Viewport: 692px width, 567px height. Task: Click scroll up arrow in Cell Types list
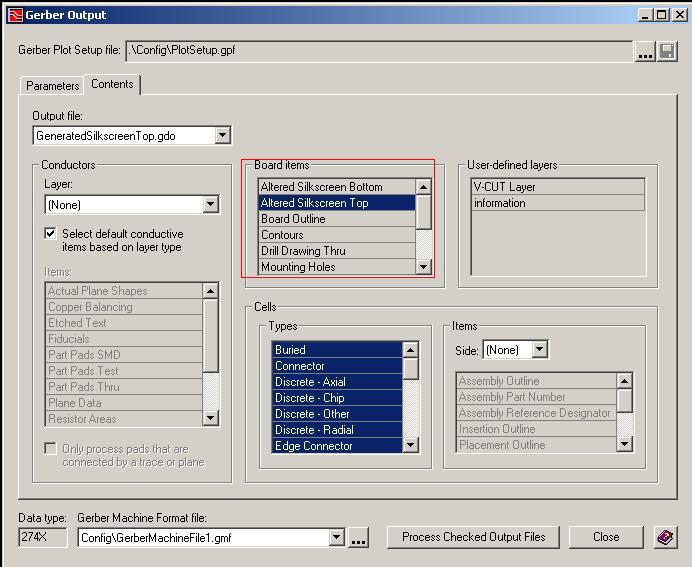(x=410, y=350)
